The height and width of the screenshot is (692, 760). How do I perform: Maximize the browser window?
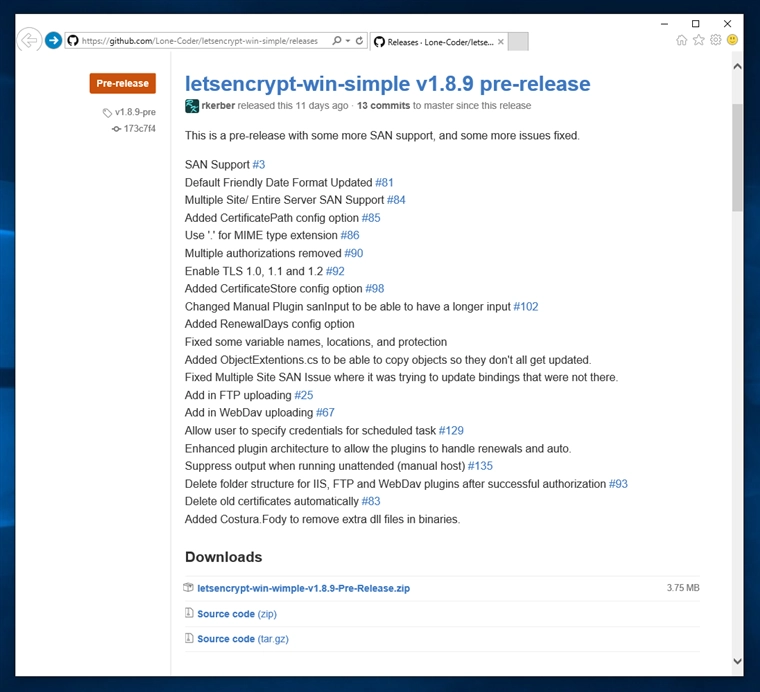696,24
